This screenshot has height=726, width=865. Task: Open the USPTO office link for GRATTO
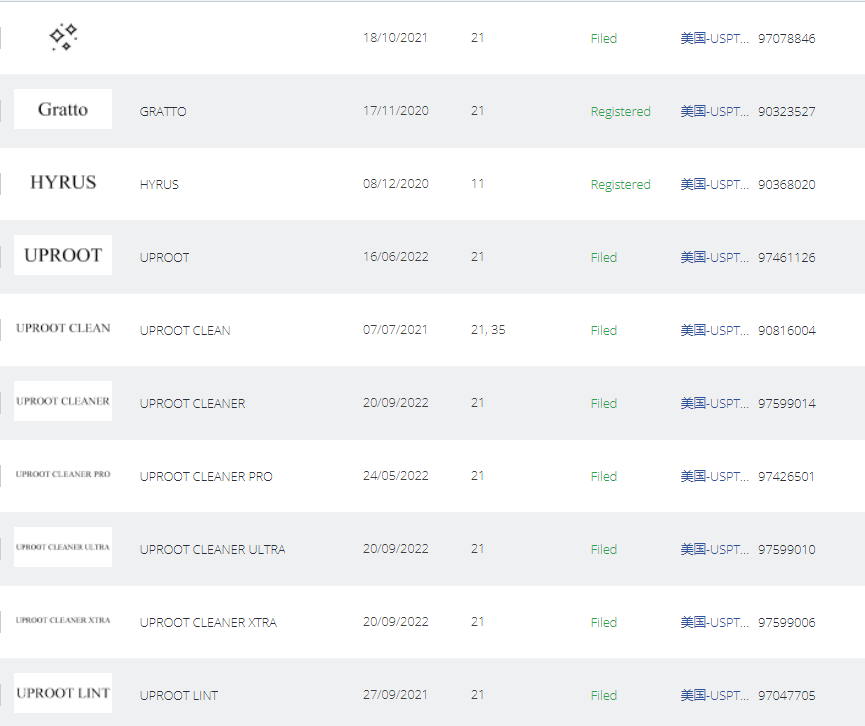[x=714, y=111]
